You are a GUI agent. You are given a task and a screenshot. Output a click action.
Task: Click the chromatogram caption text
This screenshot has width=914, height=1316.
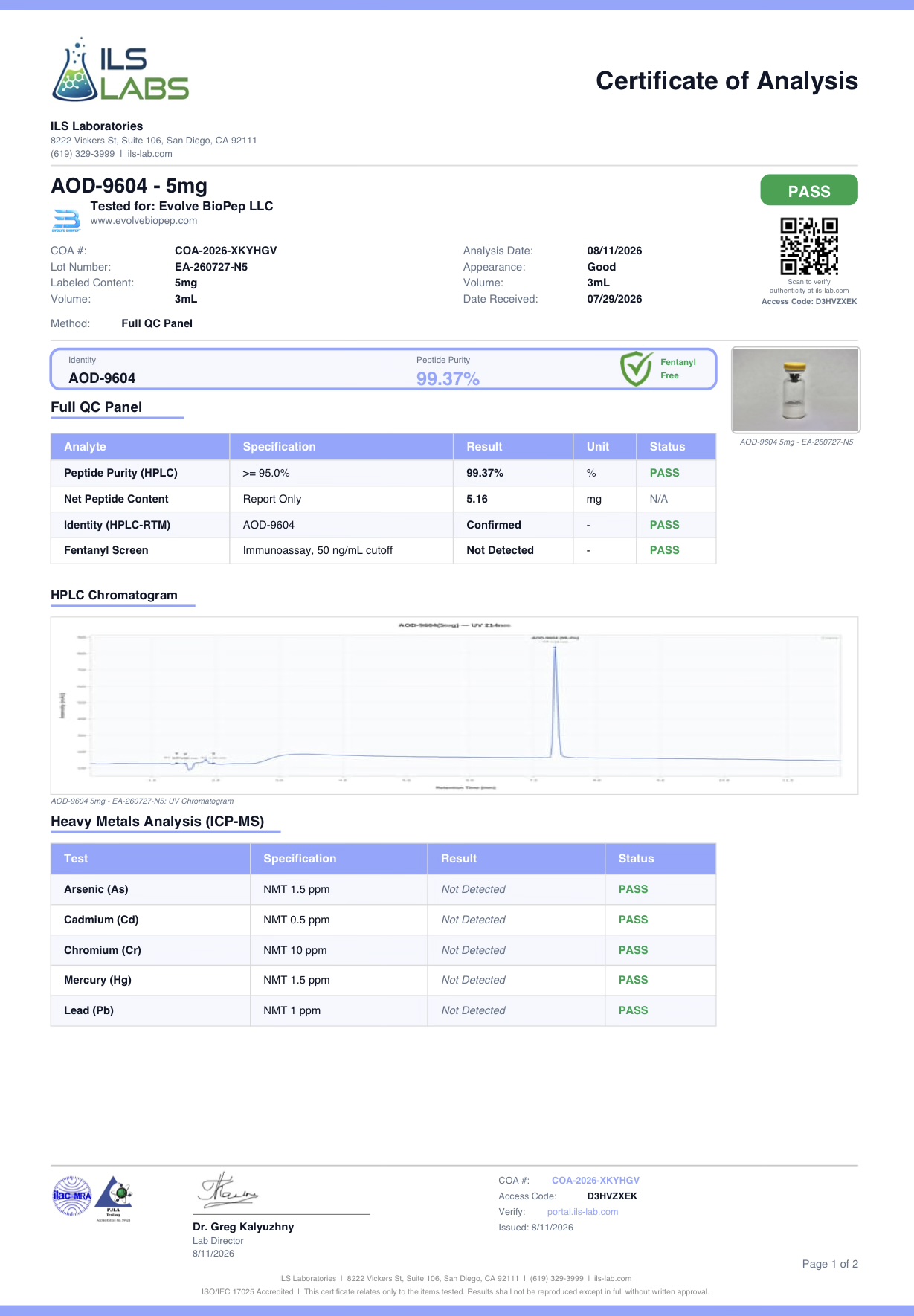142,801
